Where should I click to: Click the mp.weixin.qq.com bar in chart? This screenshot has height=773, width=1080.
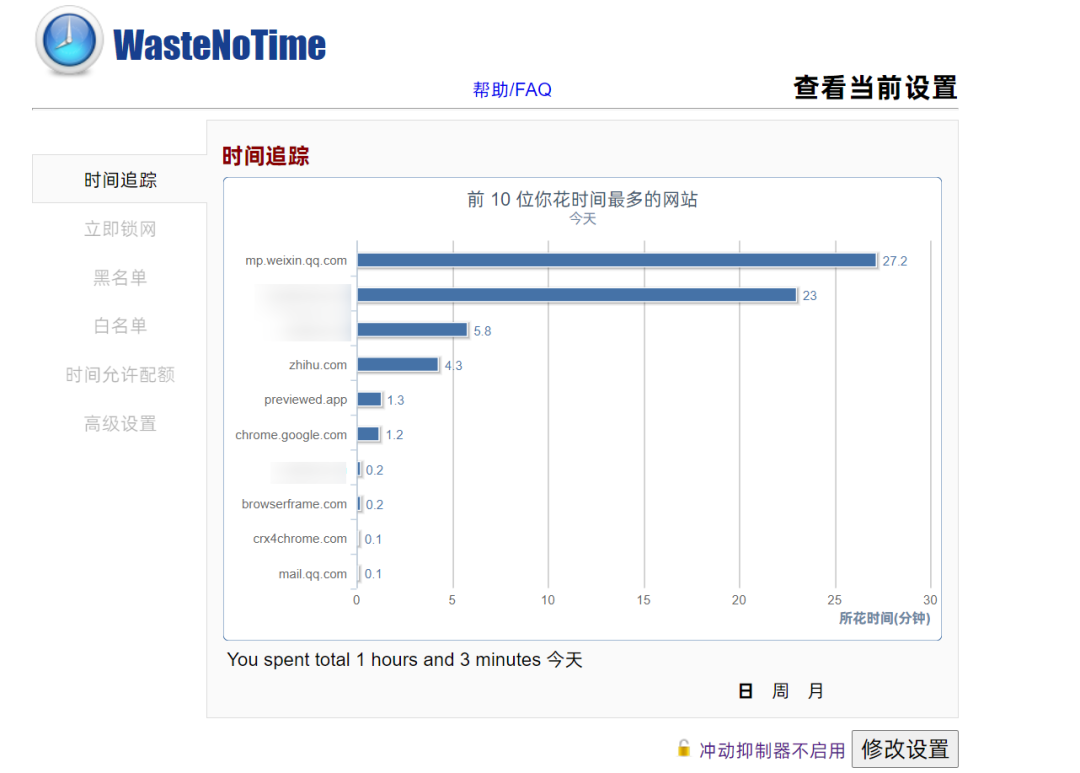(616, 260)
